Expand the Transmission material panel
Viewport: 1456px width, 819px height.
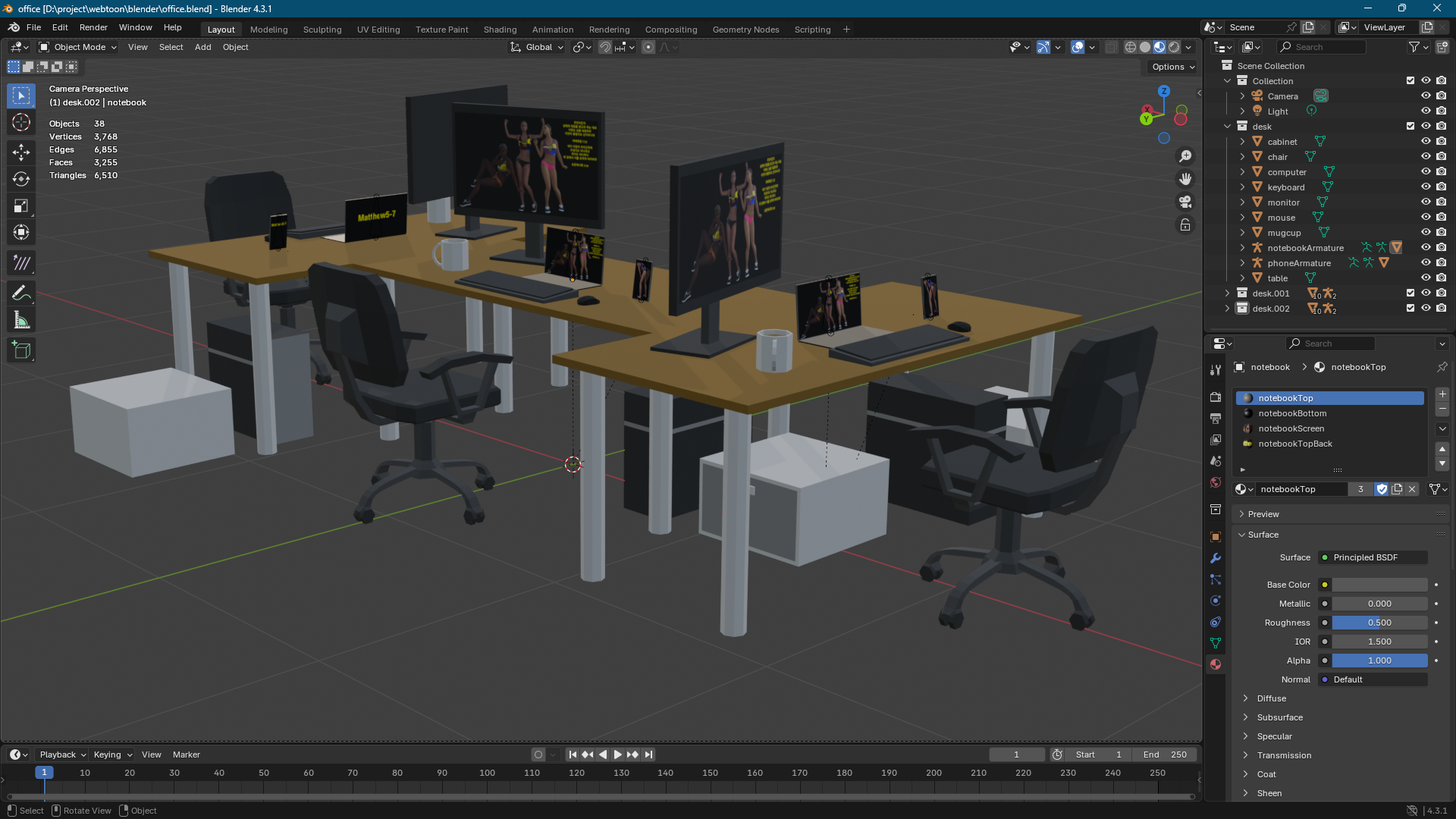pyautogui.click(x=1284, y=755)
